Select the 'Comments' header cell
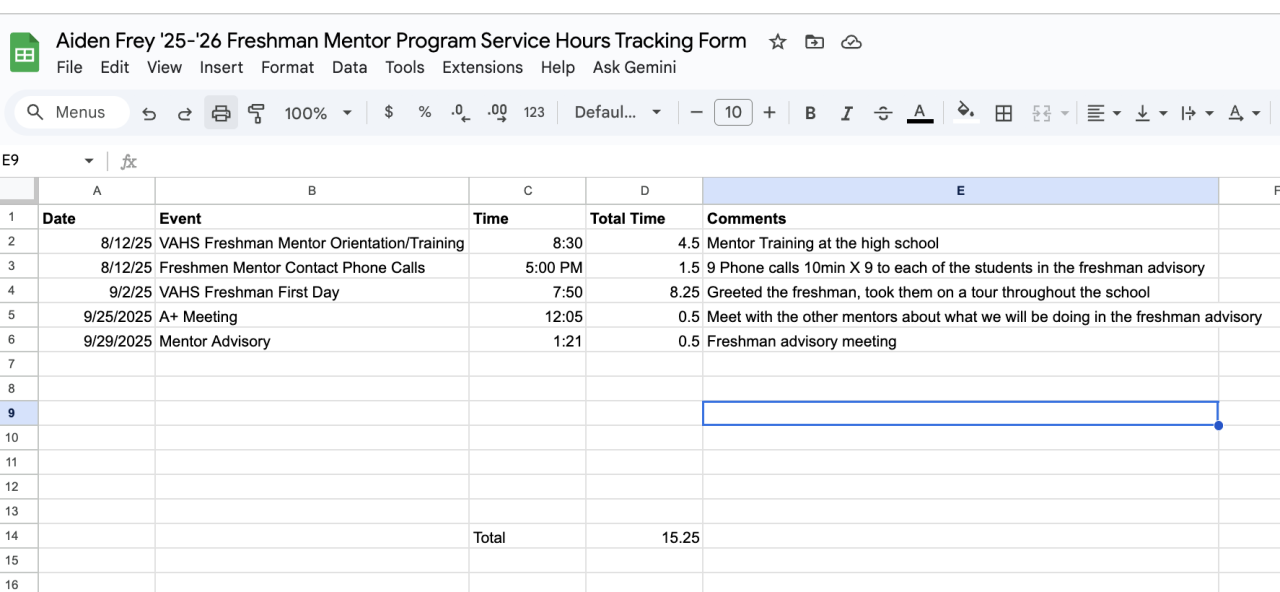This screenshot has height=592, width=1280. coord(960,218)
